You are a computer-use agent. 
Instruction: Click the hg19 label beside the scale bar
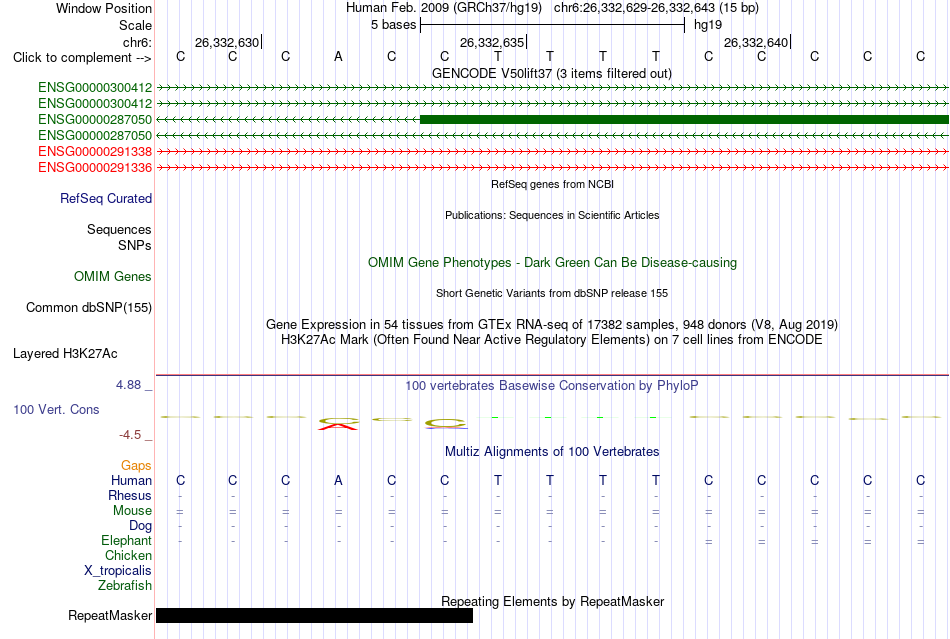pos(708,25)
